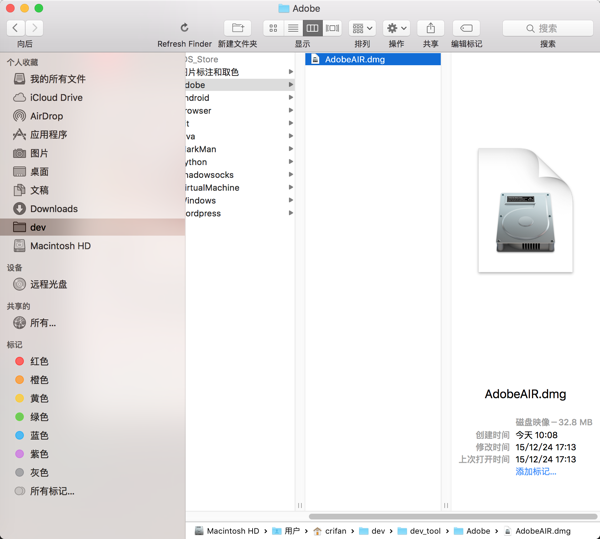Open the arrange (排列) dropdown
This screenshot has height=539, width=600.
pos(362,28)
